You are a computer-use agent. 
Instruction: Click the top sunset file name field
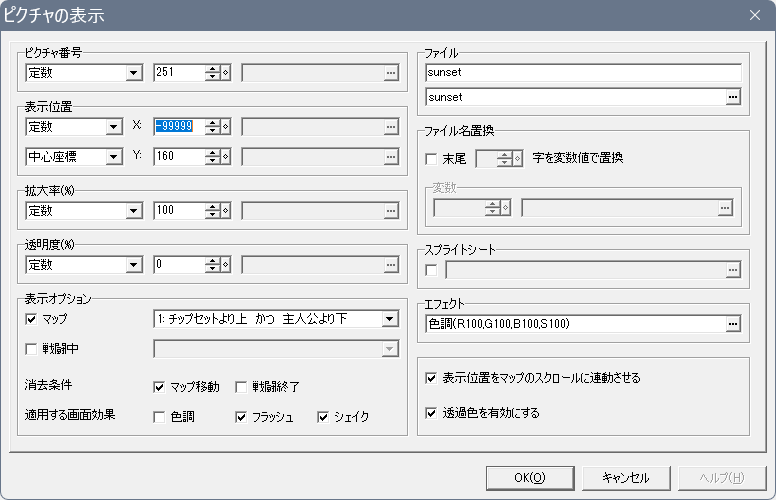(583, 72)
